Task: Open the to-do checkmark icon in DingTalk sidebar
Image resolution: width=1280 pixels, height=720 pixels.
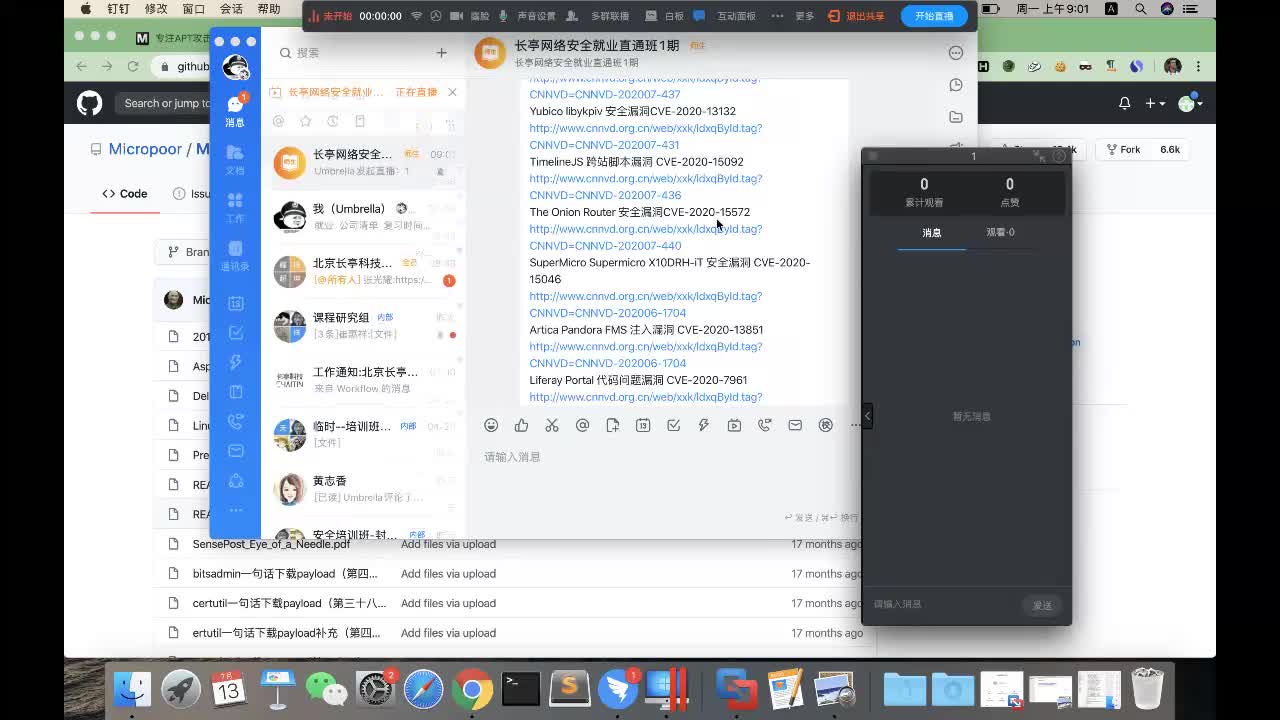Action: (236, 333)
